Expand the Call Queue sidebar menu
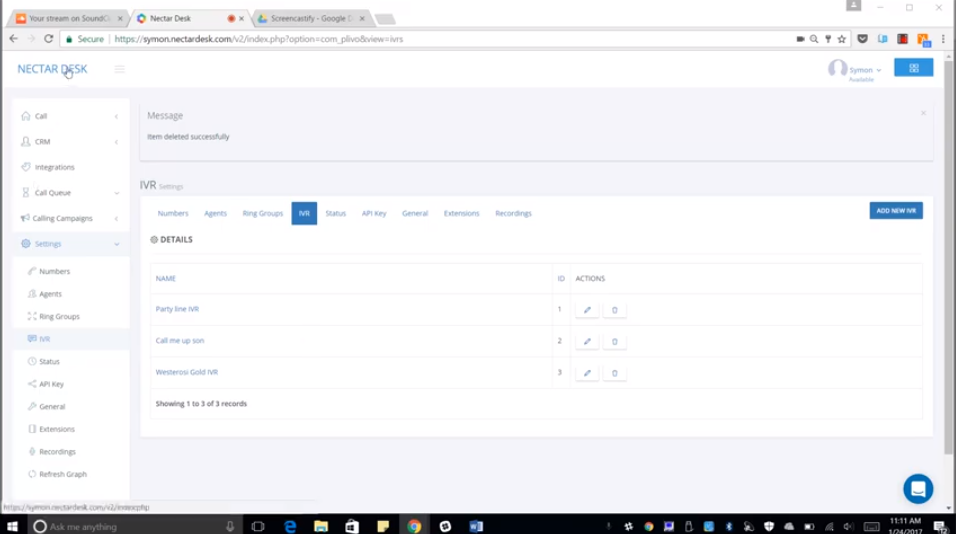Viewport: 956px width, 534px height. tap(70, 193)
